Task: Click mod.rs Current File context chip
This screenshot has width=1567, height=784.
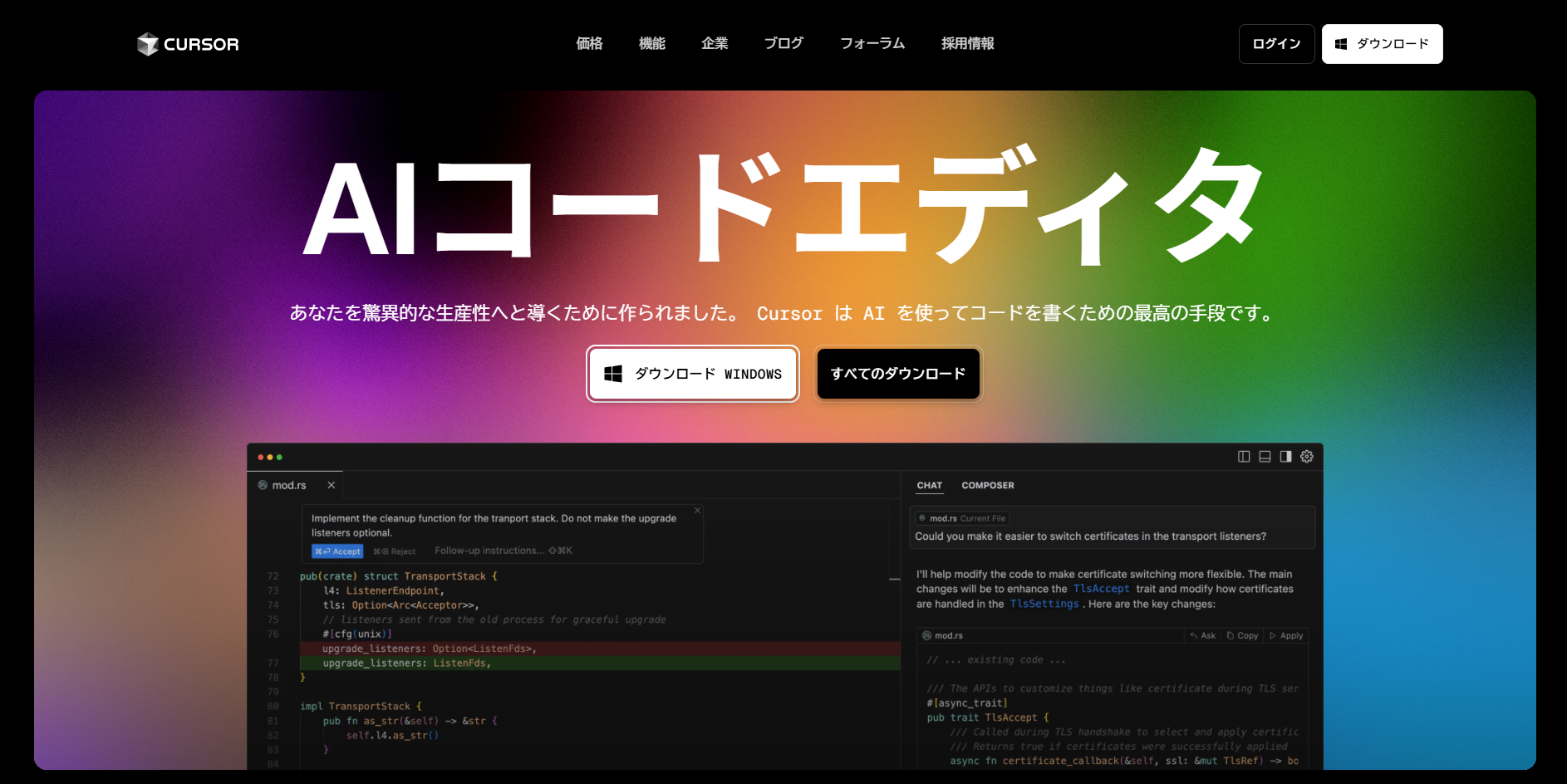Action: point(962,518)
